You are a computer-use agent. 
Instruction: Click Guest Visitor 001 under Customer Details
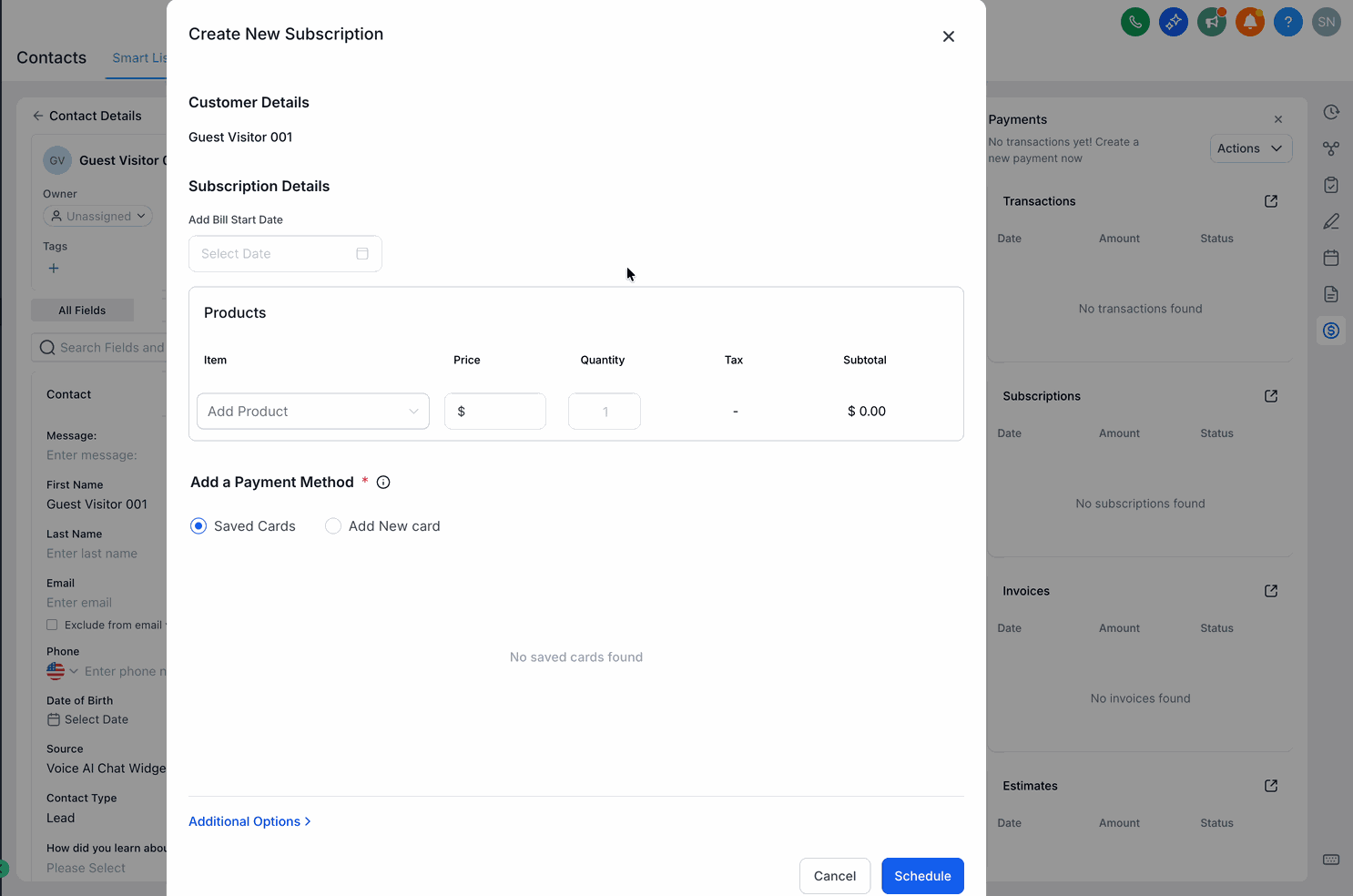pyautogui.click(x=240, y=137)
